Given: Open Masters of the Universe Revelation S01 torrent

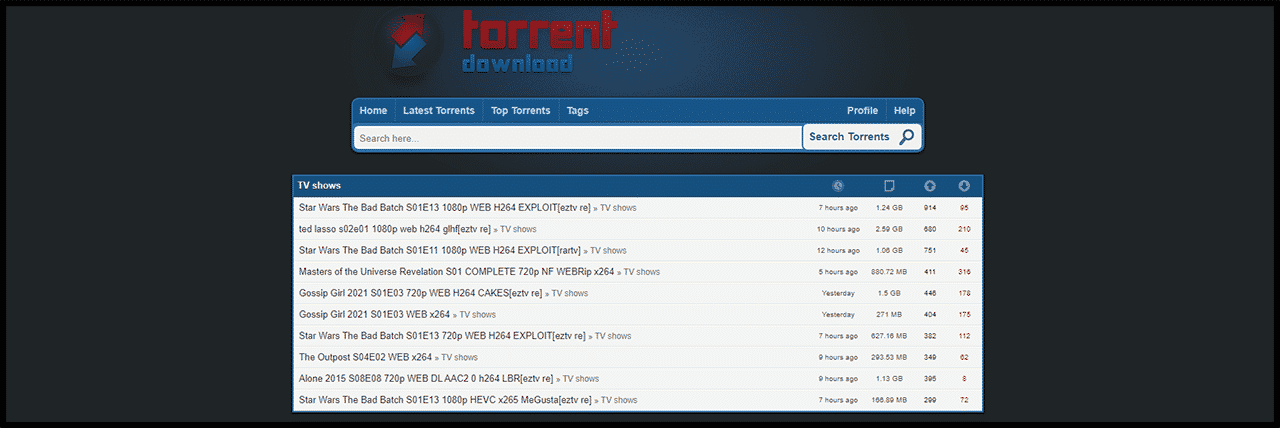Looking at the screenshot, I should click(x=456, y=272).
